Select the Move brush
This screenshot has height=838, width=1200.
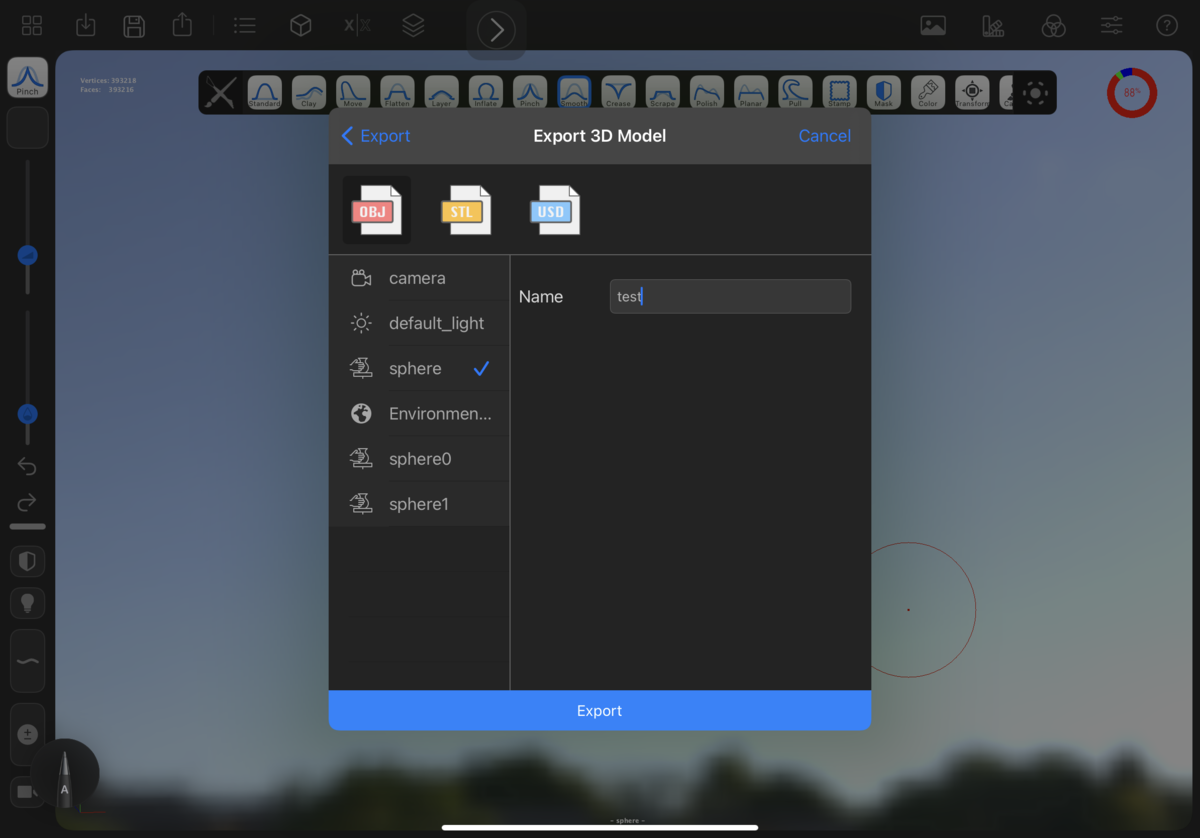[353, 92]
